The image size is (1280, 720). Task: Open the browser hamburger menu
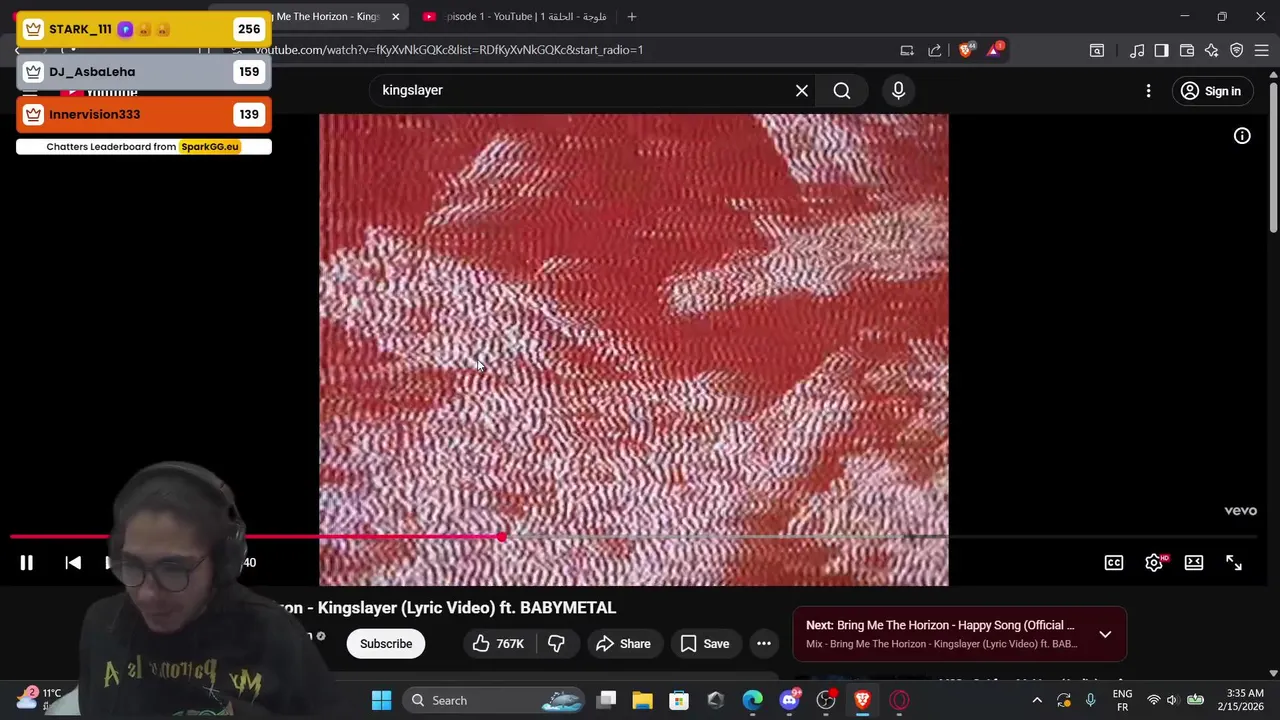coord(1261,50)
